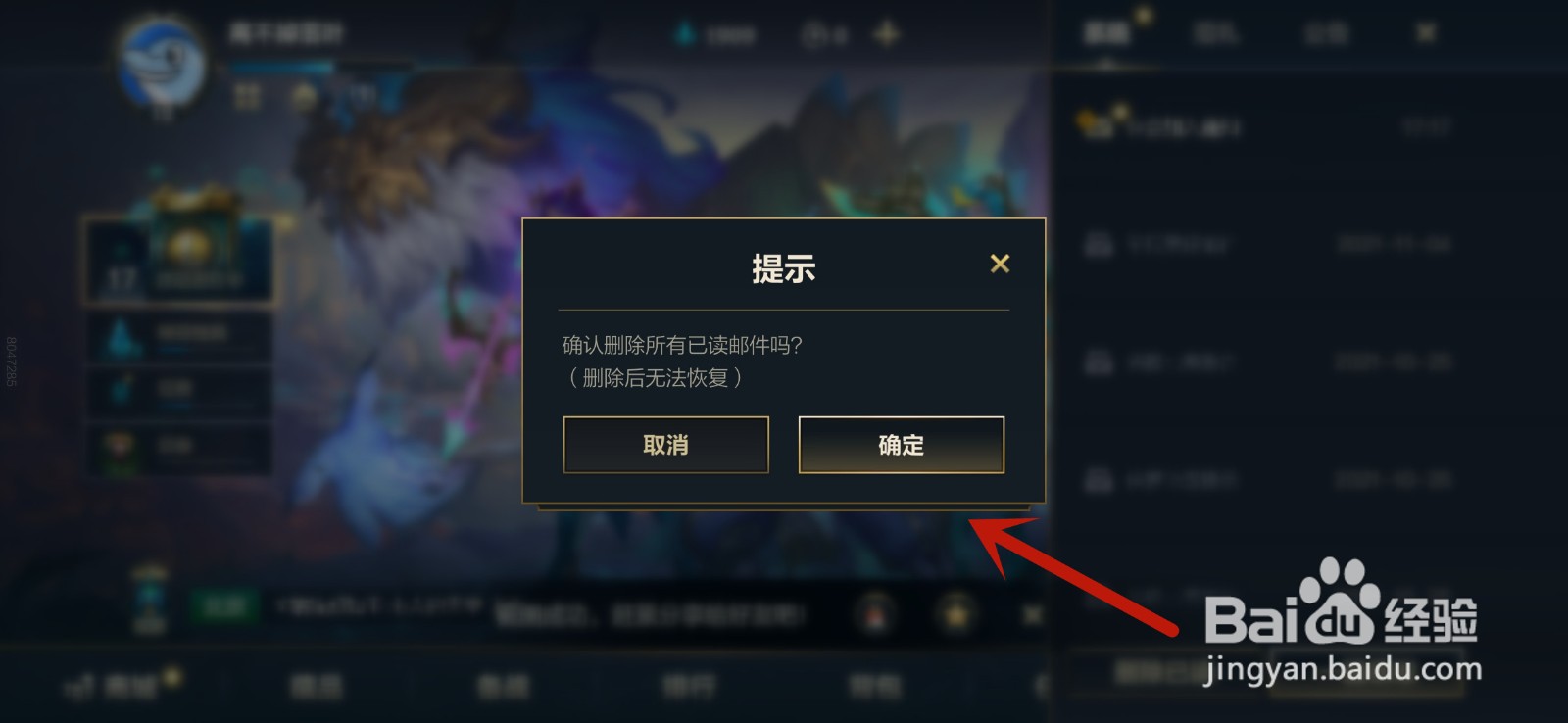Confirm deletion with the 确定 button
Viewport: 1568px width, 723px height.
tap(901, 445)
